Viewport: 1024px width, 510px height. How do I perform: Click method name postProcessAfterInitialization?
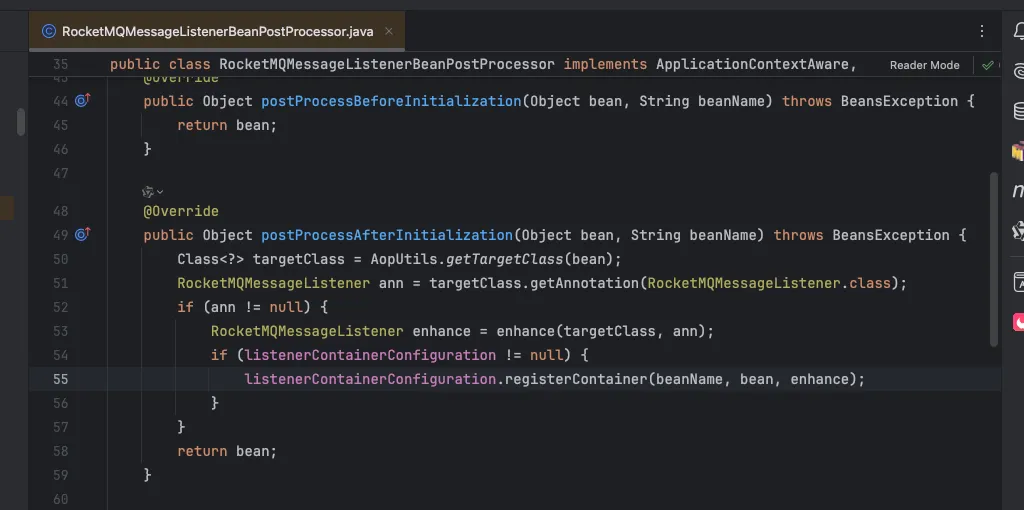click(387, 235)
